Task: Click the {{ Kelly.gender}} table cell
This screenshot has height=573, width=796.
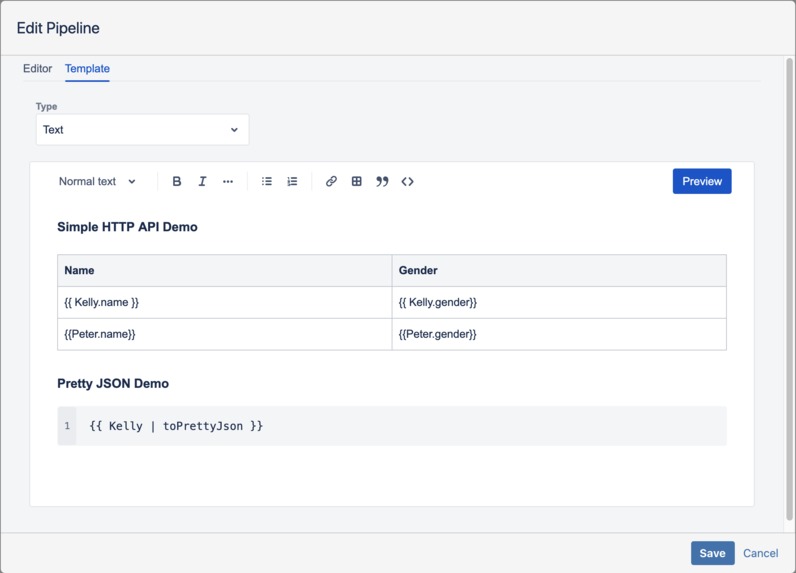Action: [559, 302]
